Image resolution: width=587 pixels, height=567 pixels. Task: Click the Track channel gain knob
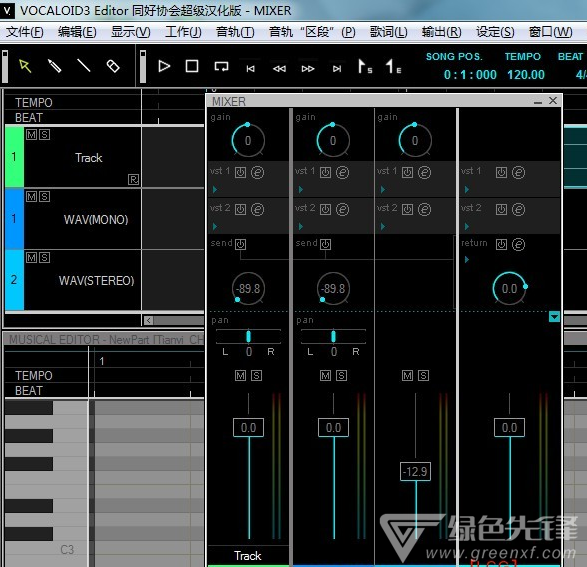coord(248,140)
